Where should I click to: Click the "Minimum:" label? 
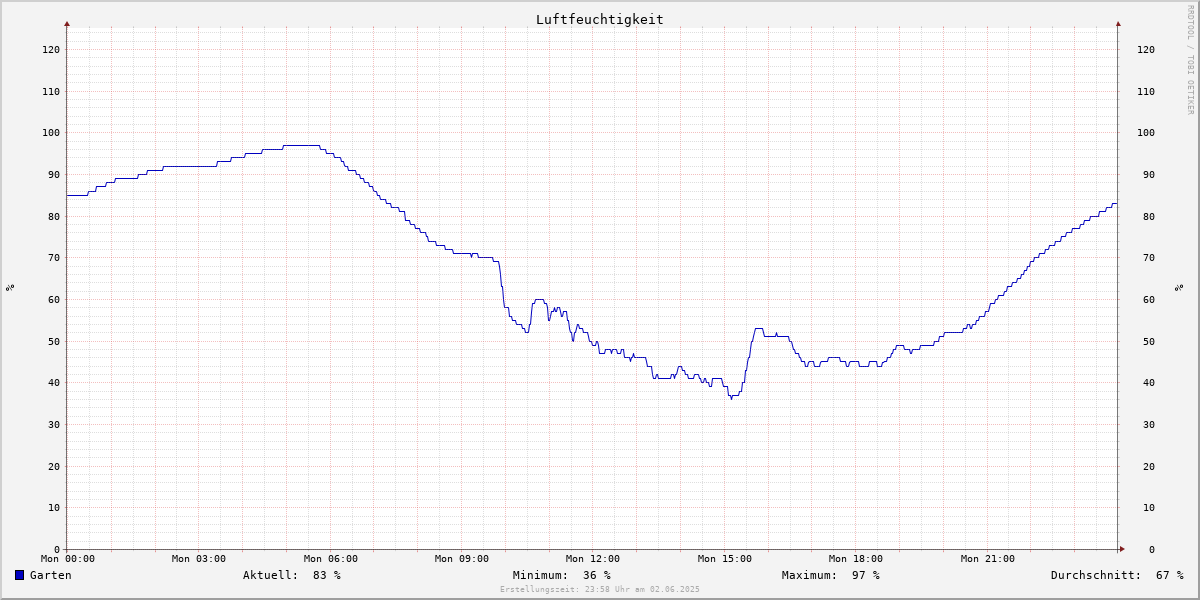pos(541,575)
